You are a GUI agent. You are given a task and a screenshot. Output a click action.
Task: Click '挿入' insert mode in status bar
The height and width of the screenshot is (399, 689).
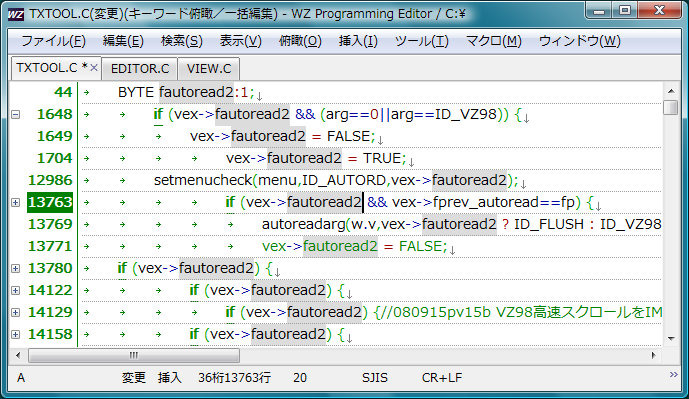pyautogui.click(x=170, y=378)
